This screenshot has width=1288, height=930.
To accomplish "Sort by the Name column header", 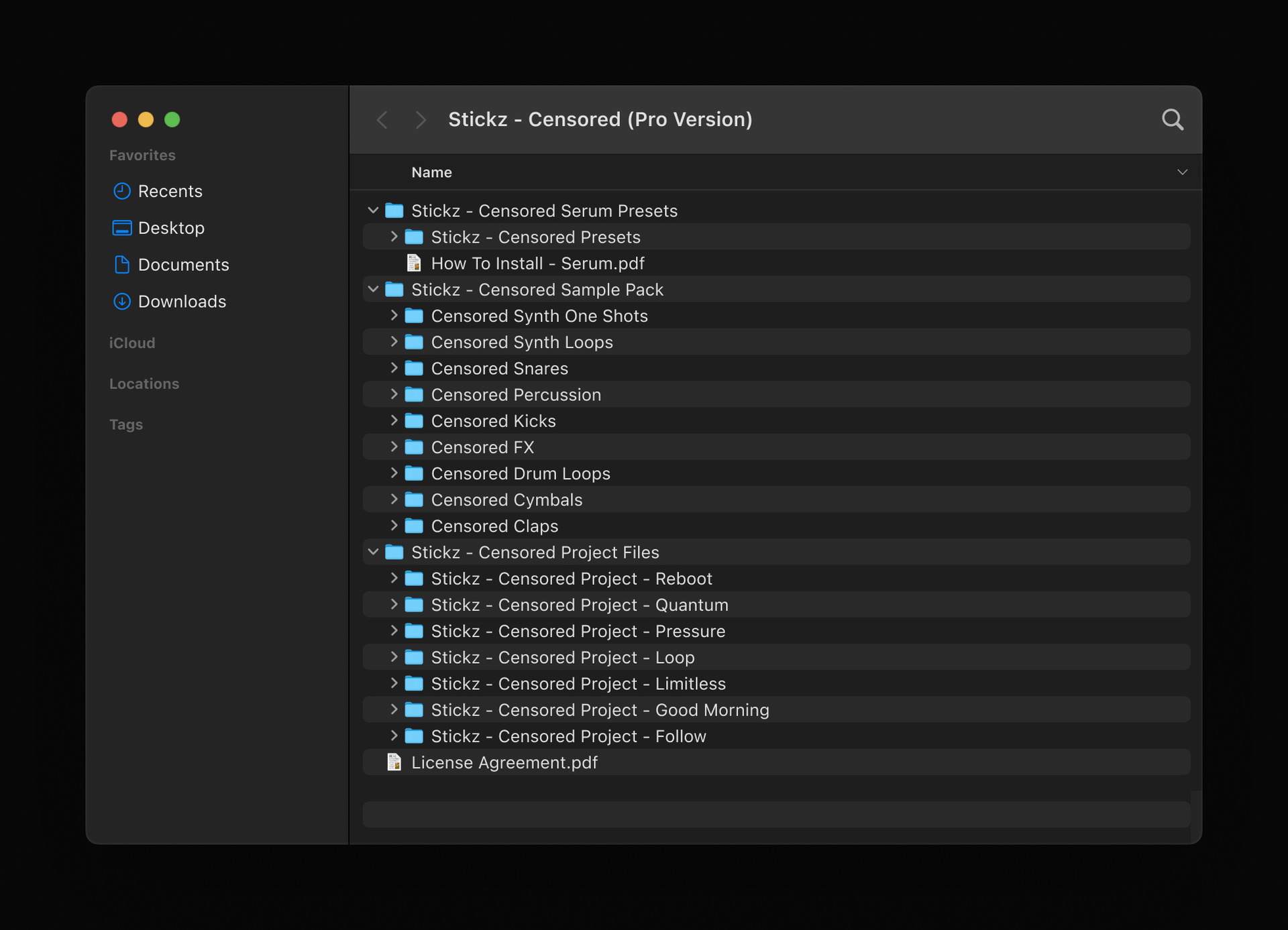I will point(431,172).
